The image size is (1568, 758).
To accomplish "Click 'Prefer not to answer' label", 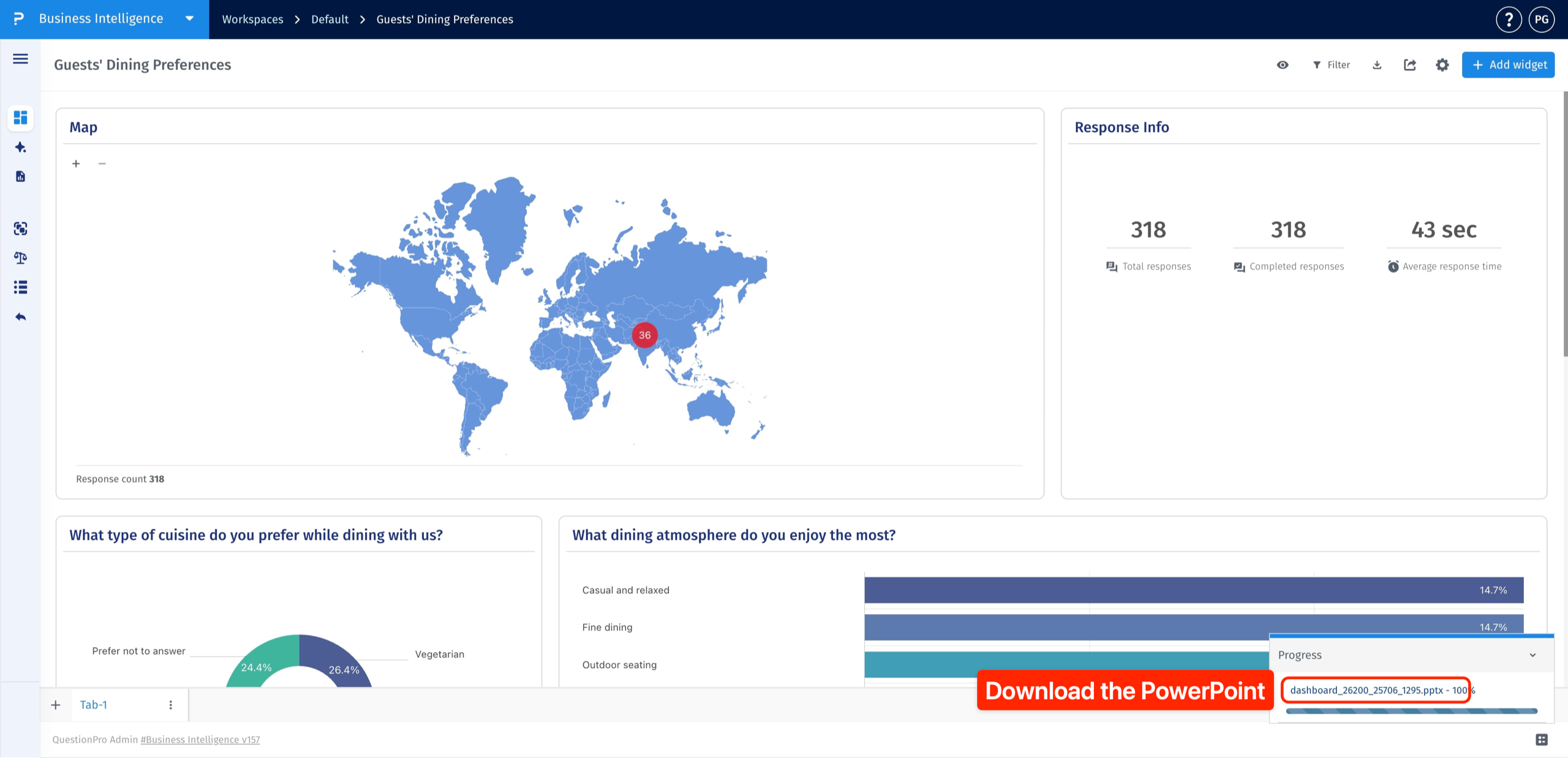I will 138,651.
